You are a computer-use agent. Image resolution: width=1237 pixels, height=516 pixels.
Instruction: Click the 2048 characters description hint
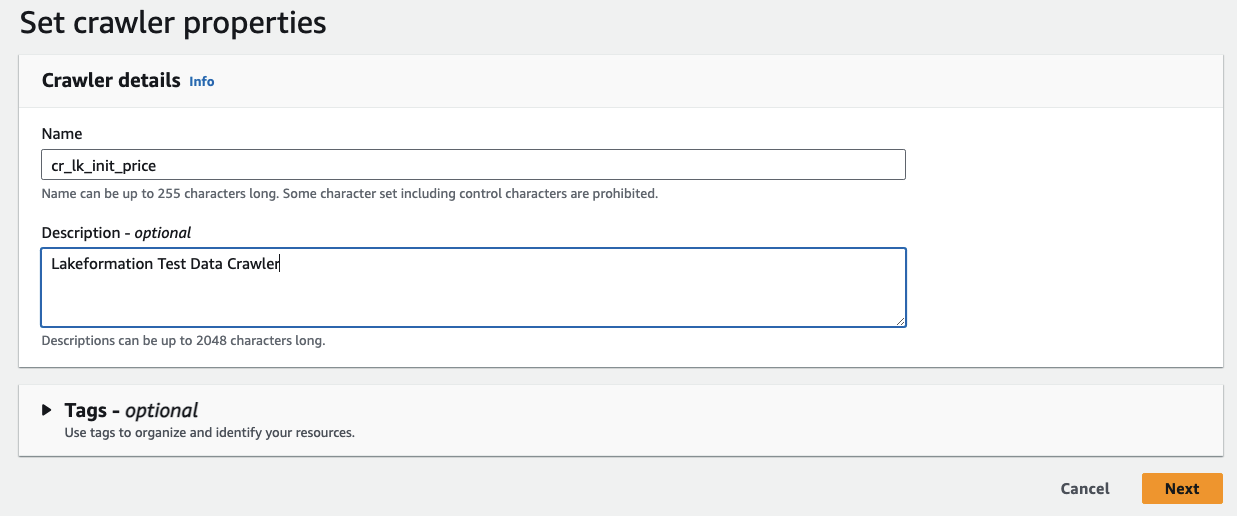coord(183,340)
